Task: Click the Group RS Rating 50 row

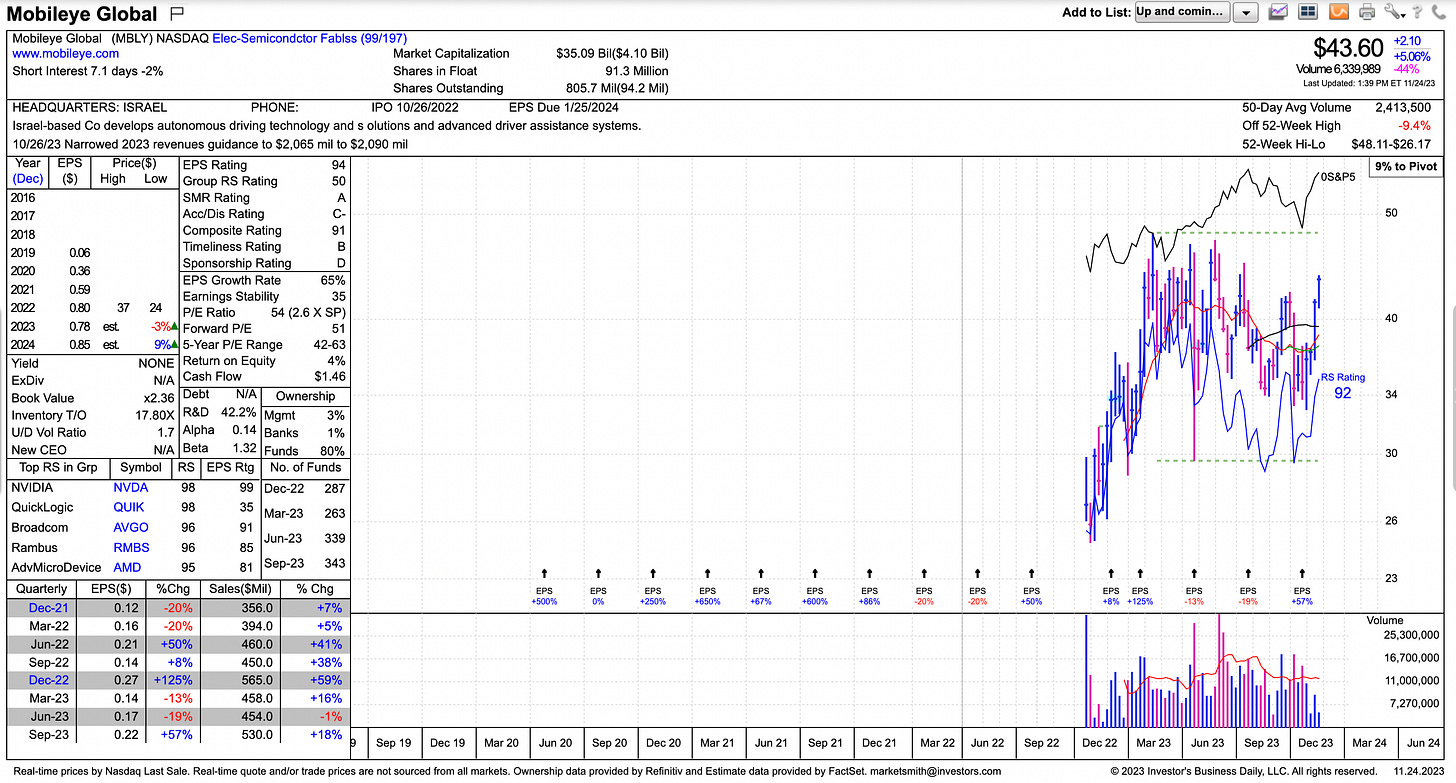Action: (x=264, y=181)
